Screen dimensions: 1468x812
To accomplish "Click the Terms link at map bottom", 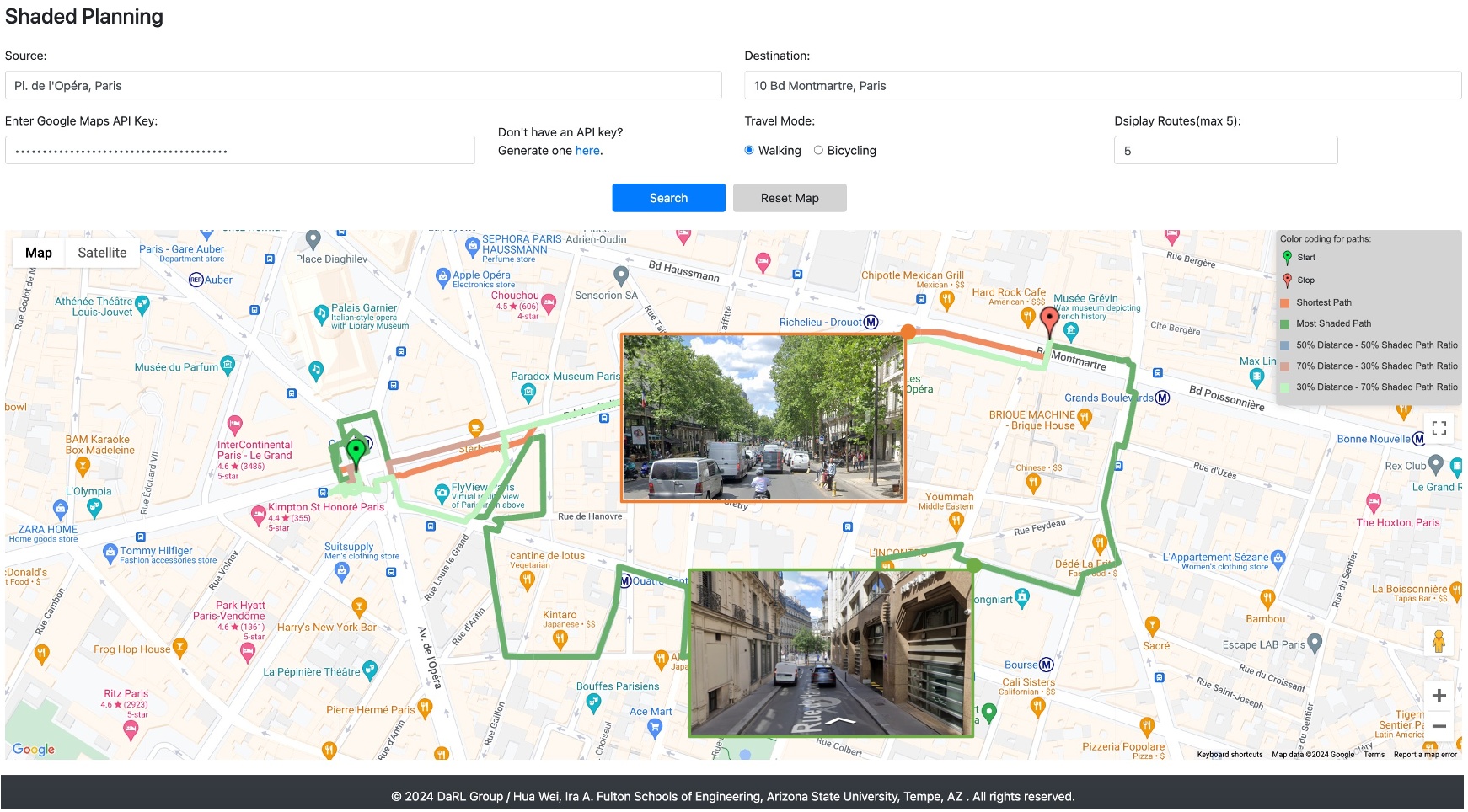I will [1373, 755].
